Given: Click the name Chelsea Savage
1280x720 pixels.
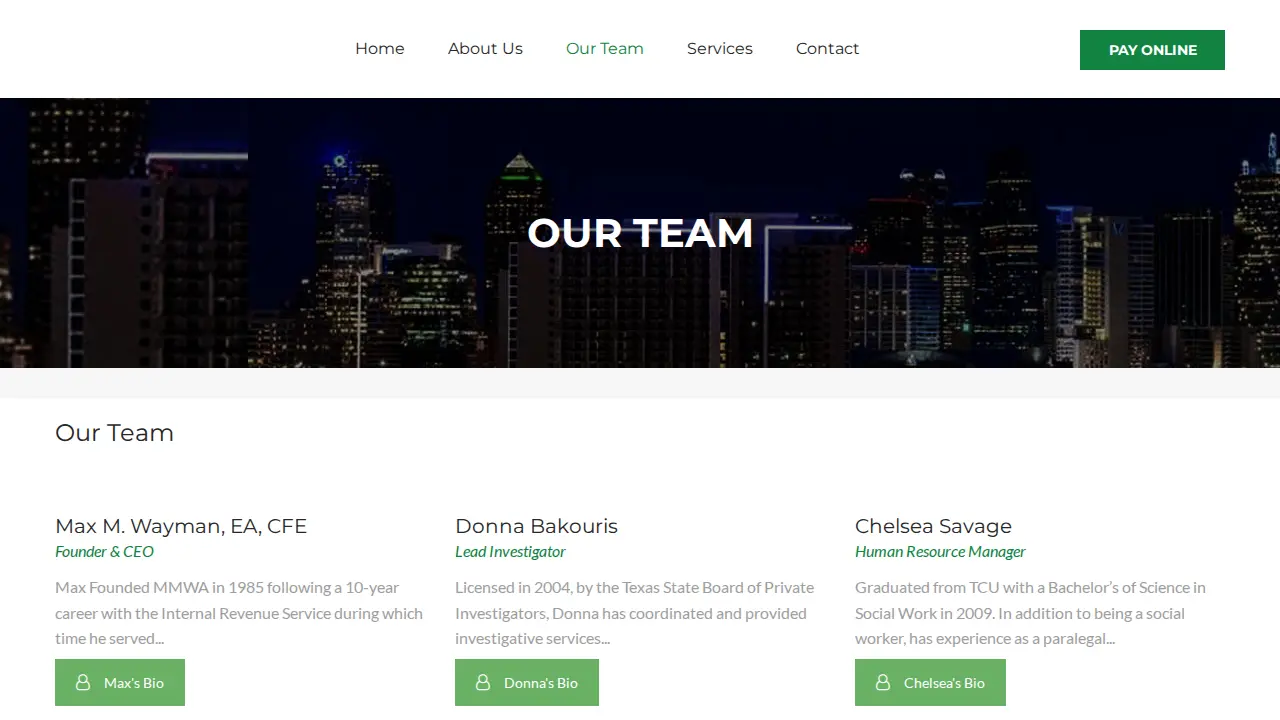Looking at the screenshot, I should click(x=933, y=526).
